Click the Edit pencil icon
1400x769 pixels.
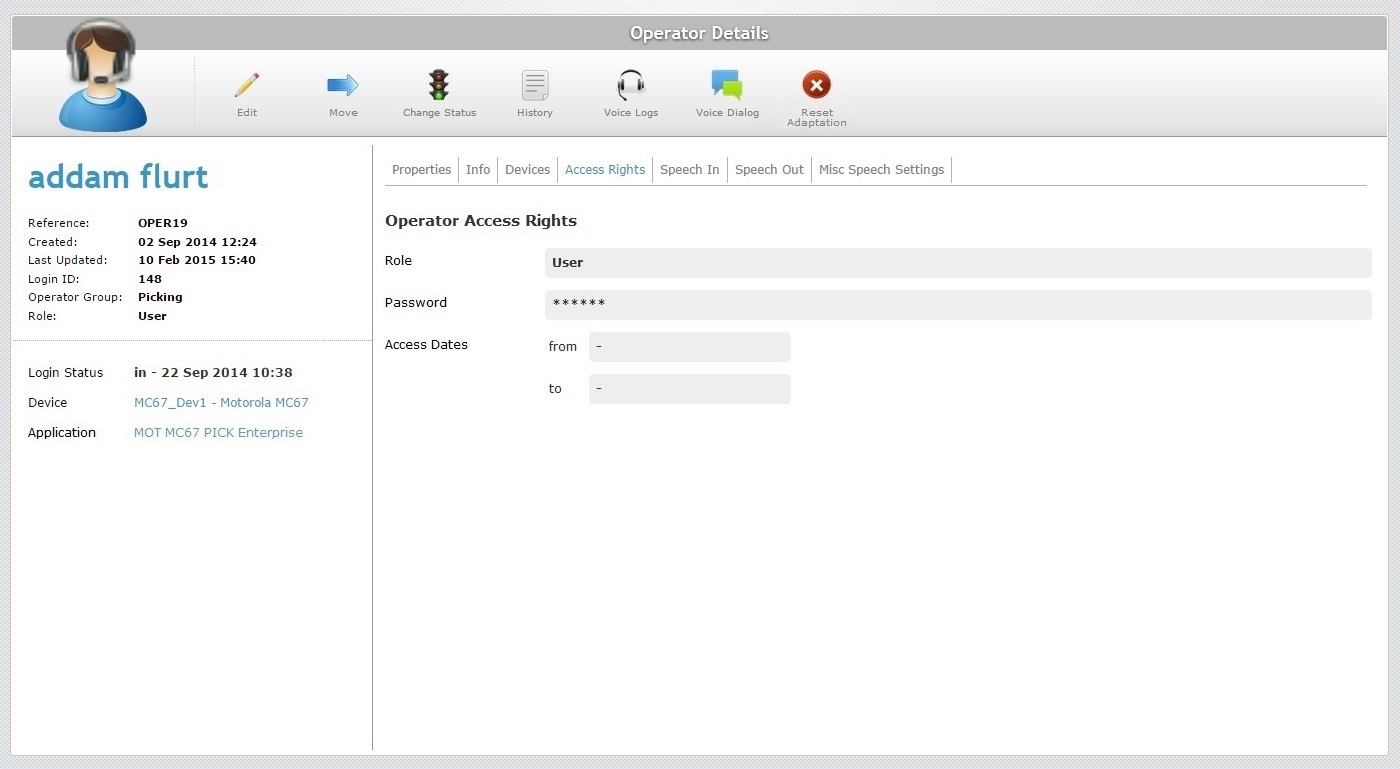(x=247, y=85)
